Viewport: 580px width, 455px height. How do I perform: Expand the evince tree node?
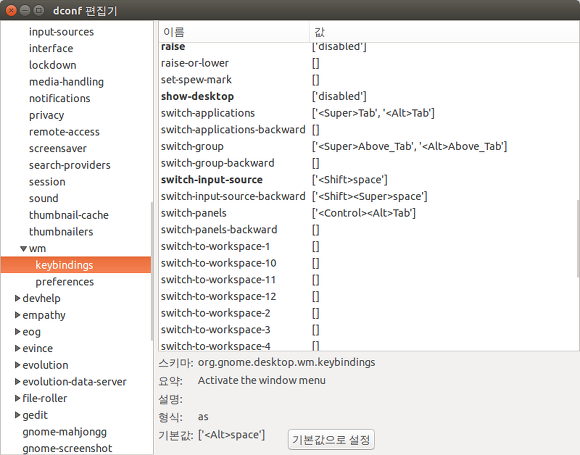[17, 348]
